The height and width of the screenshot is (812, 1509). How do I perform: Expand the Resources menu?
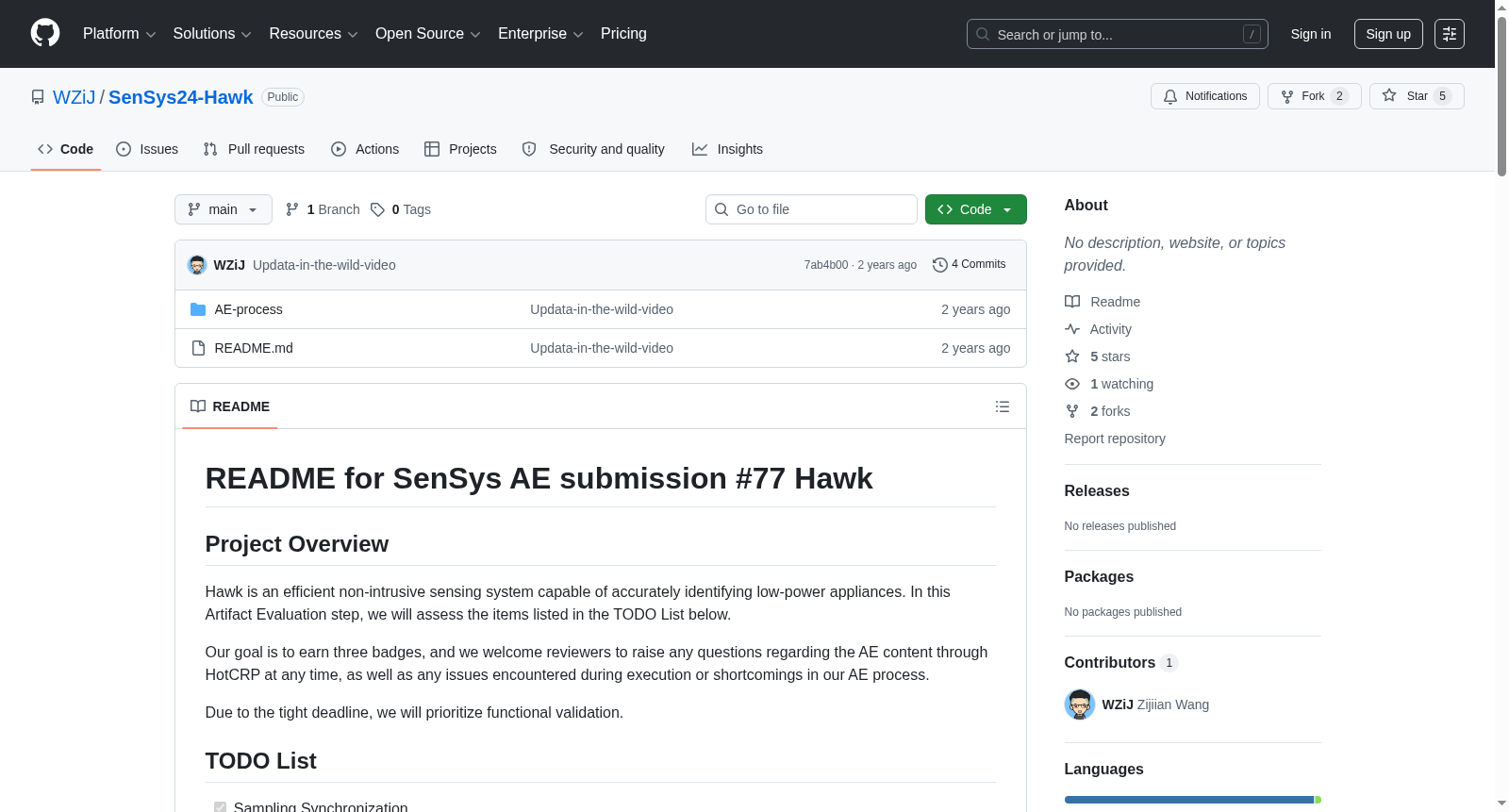[x=313, y=34]
